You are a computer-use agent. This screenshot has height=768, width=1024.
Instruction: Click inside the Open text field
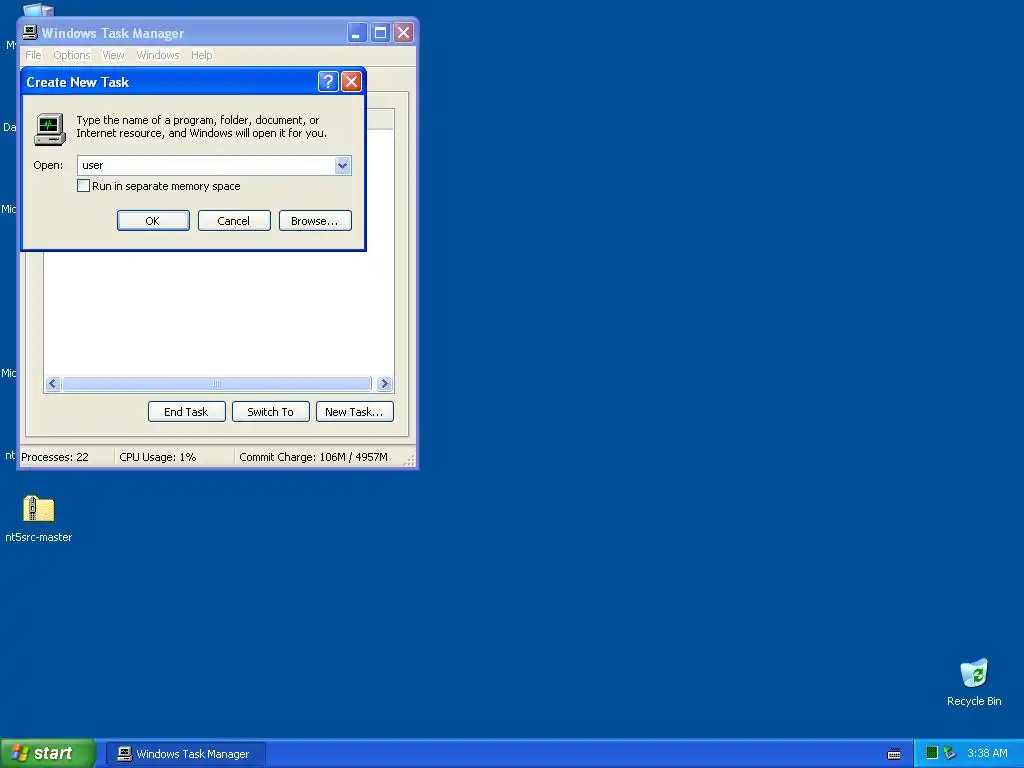[206, 166]
